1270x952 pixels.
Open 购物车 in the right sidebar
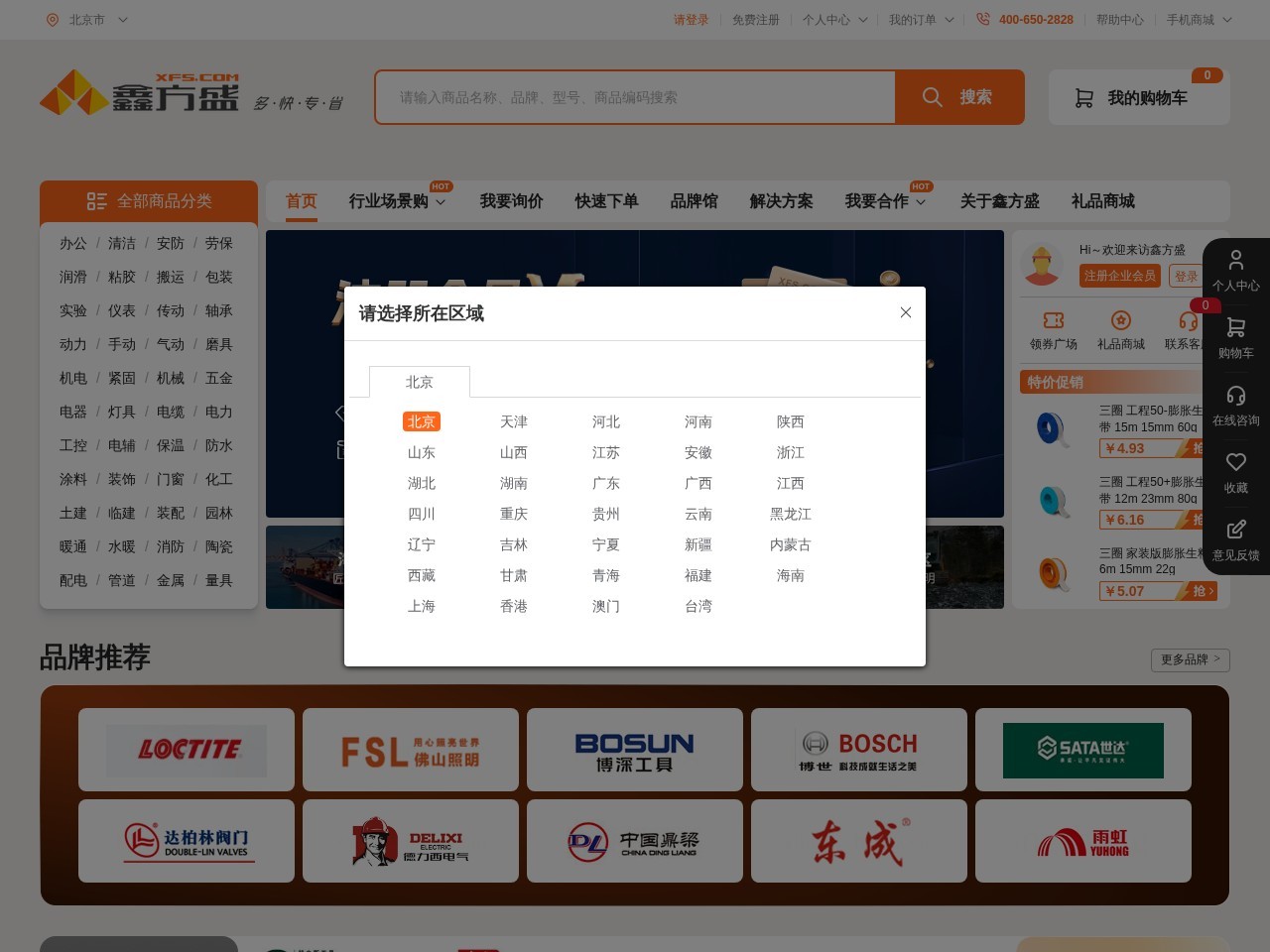point(1235,338)
